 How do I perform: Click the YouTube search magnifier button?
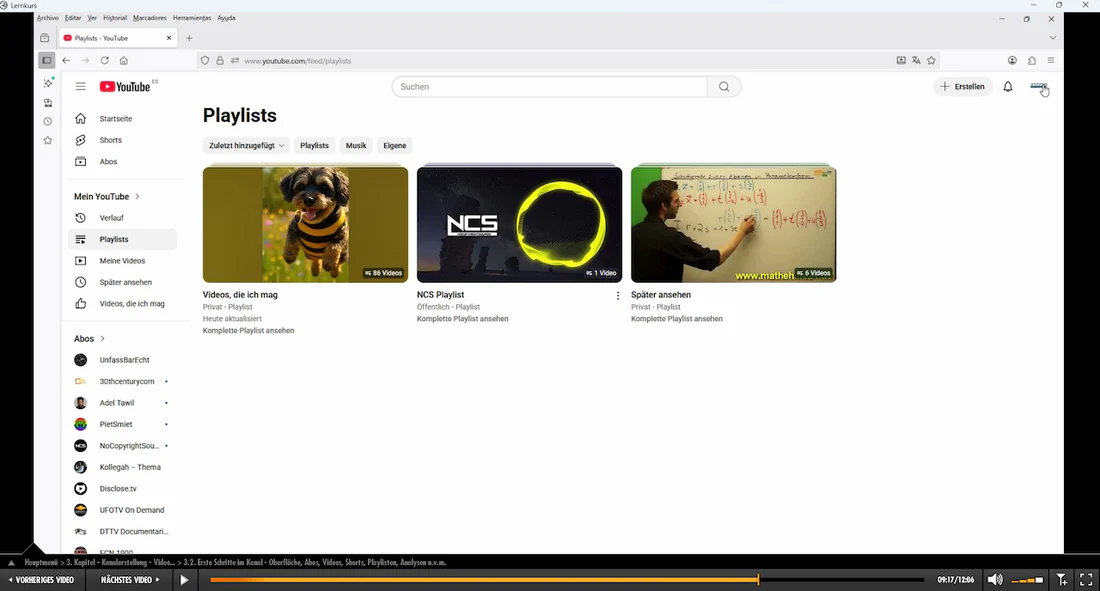pyautogui.click(x=724, y=87)
